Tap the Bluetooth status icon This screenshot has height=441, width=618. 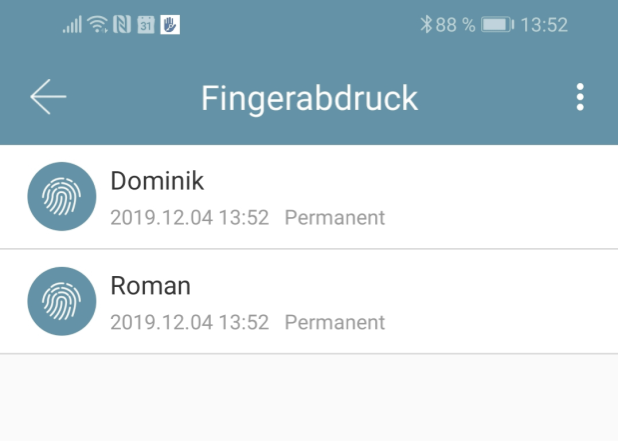click(425, 24)
